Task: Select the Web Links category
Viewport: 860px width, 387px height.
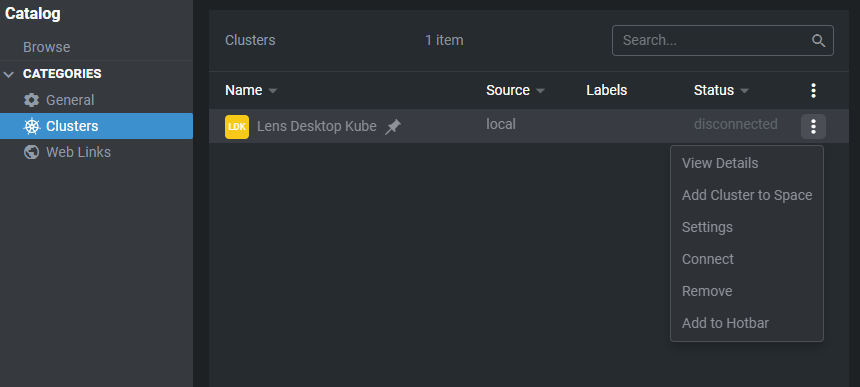Action: (97, 152)
